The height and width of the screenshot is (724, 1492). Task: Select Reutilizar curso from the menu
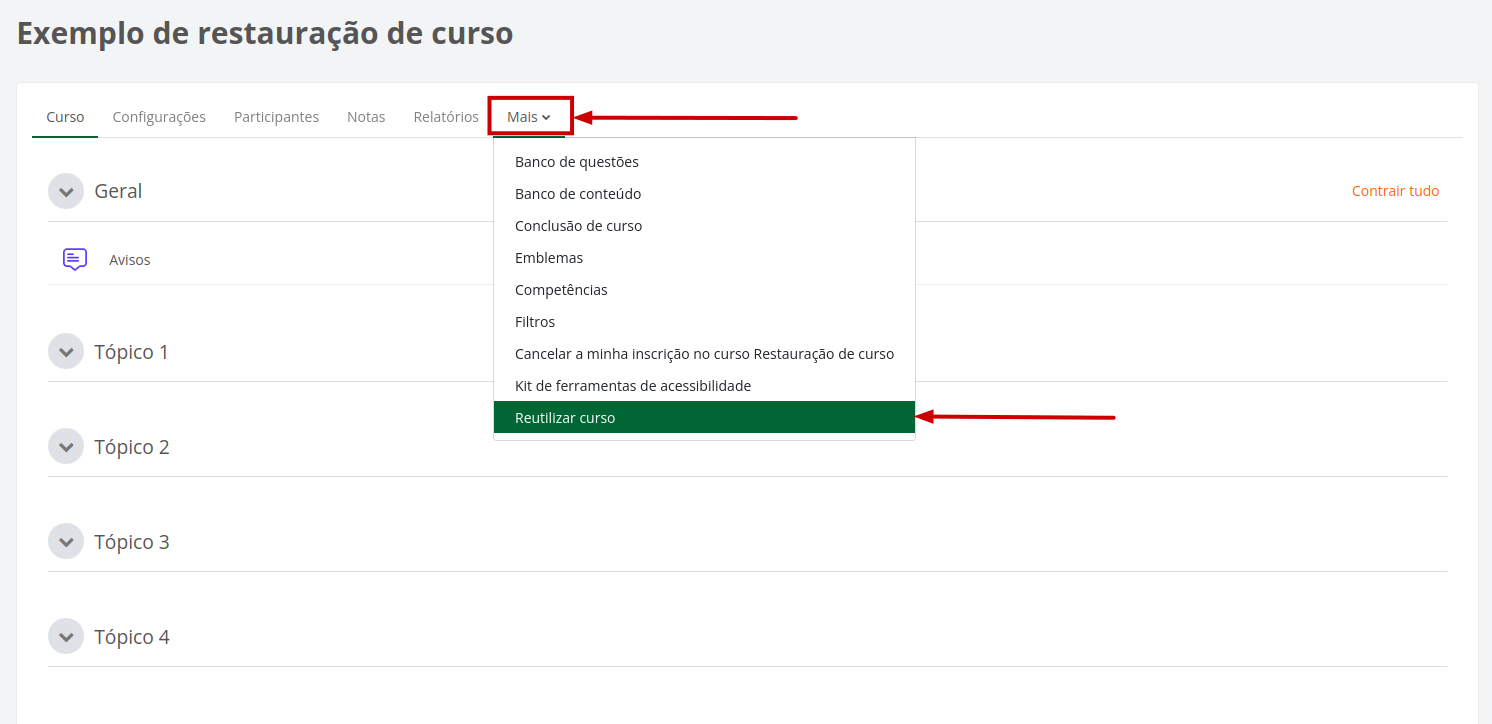(565, 417)
